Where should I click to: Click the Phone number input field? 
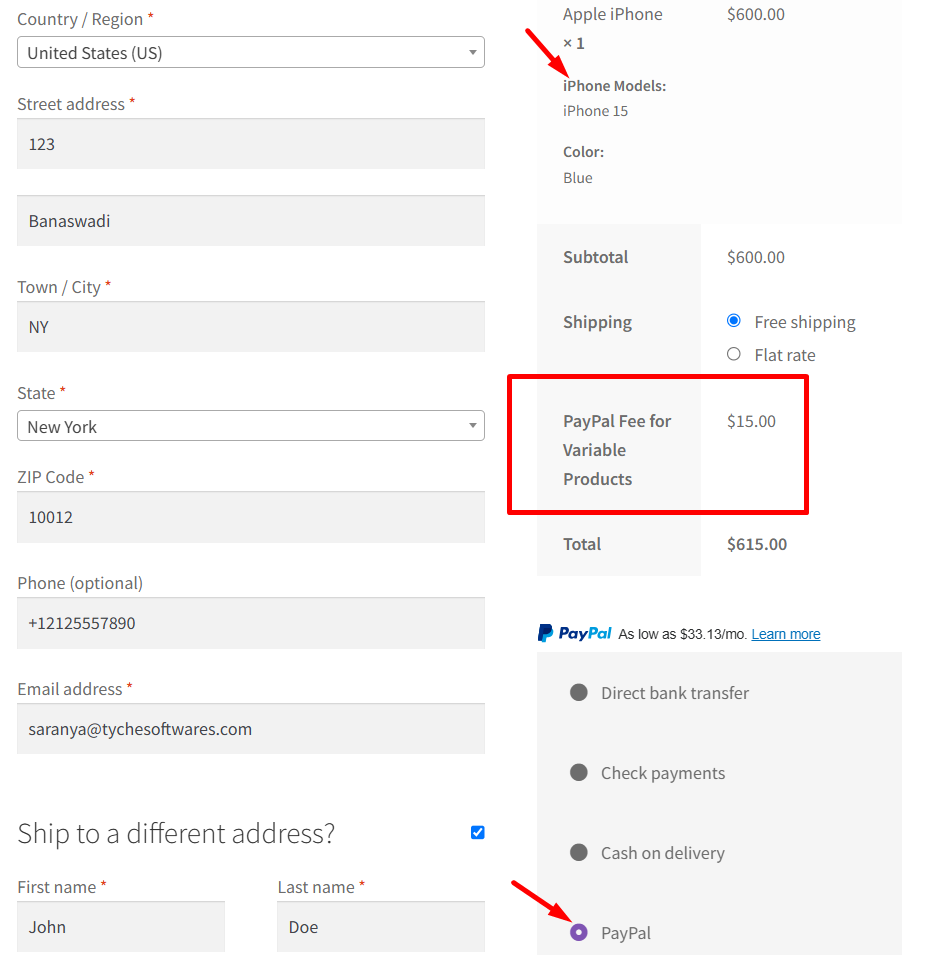coord(250,622)
